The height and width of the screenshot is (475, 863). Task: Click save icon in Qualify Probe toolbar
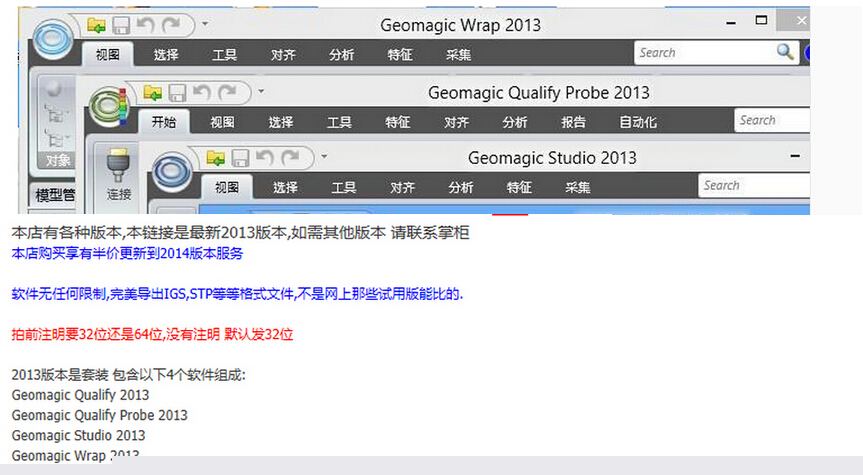click(x=177, y=93)
